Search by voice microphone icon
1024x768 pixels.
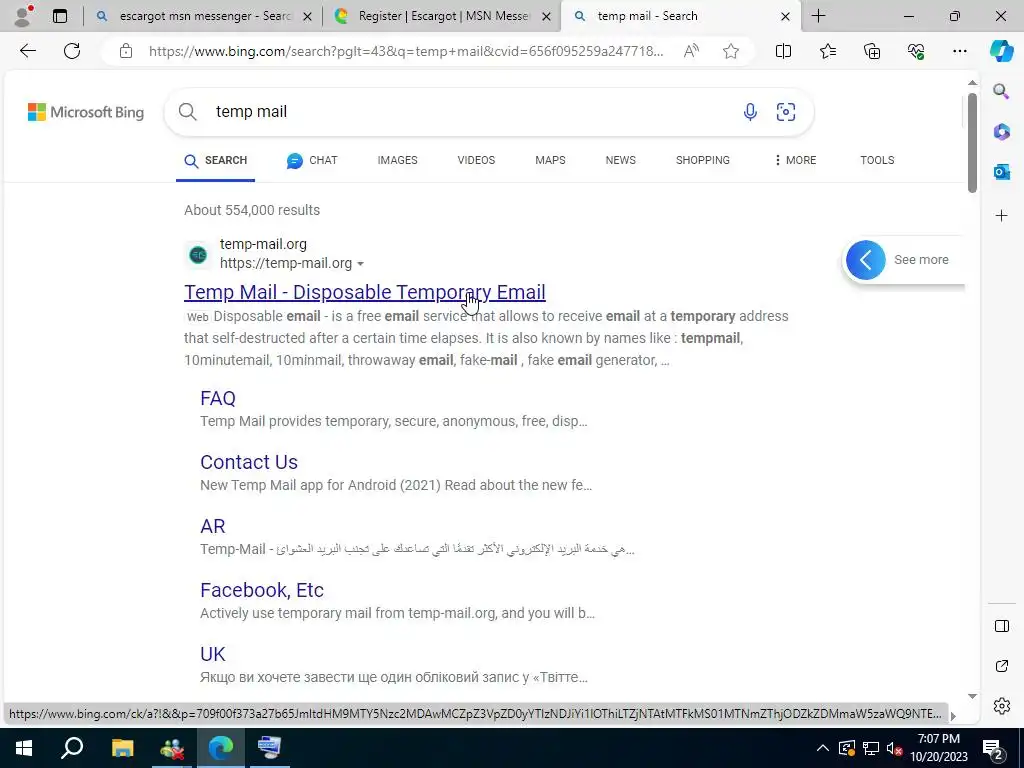click(750, 112)
